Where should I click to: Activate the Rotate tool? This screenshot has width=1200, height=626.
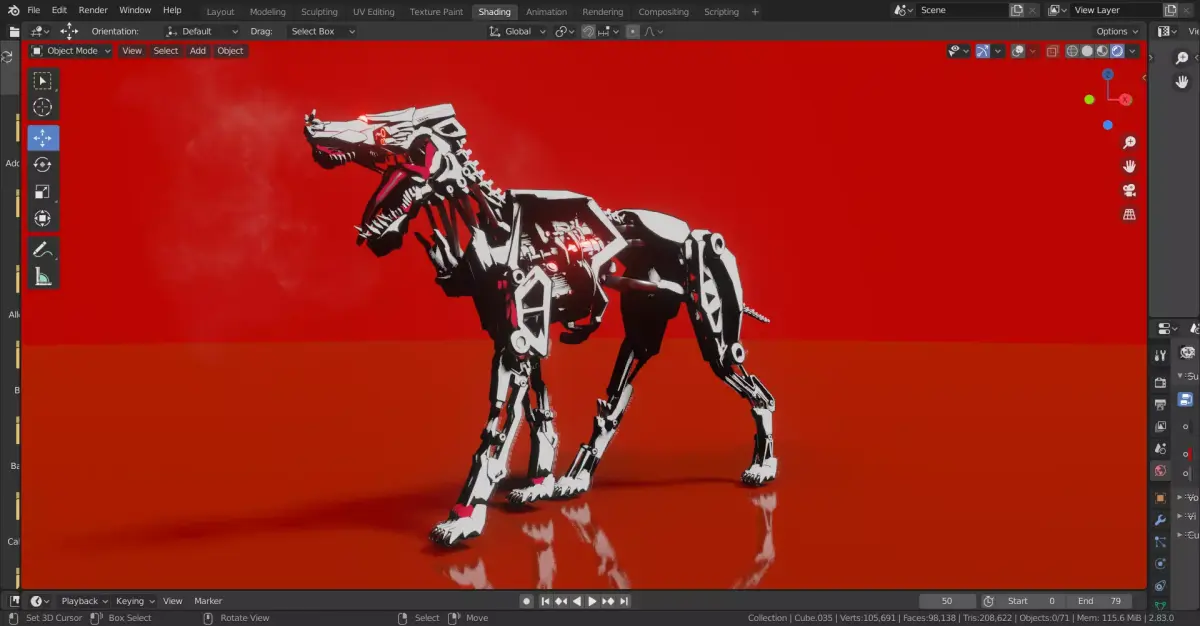point(43,165)
